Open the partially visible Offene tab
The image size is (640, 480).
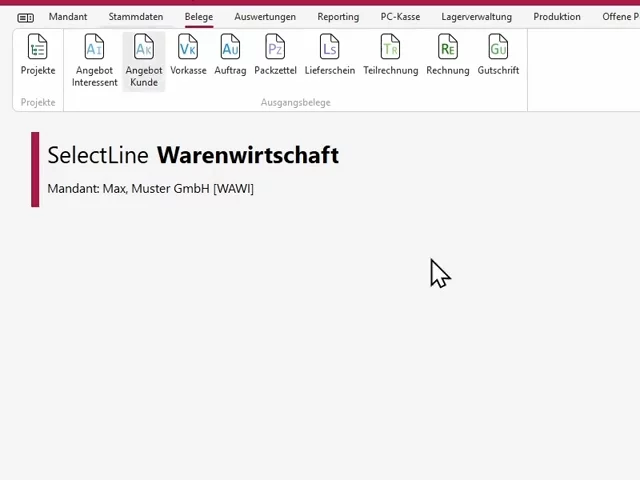click(620, 17)
